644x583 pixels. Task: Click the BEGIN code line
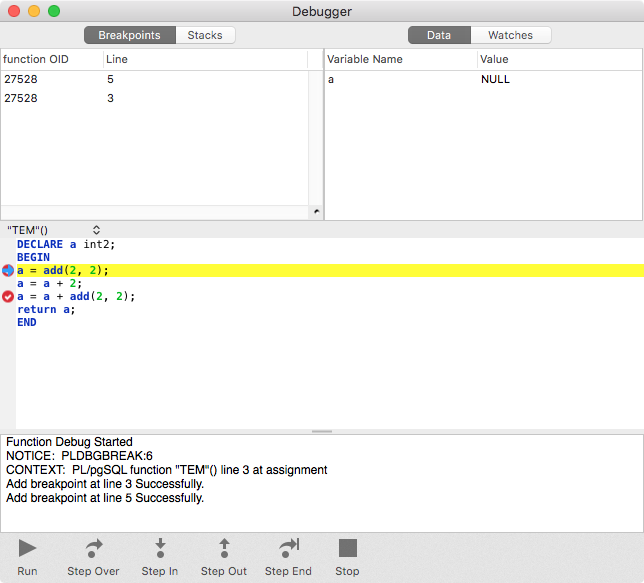pos(33,257)
